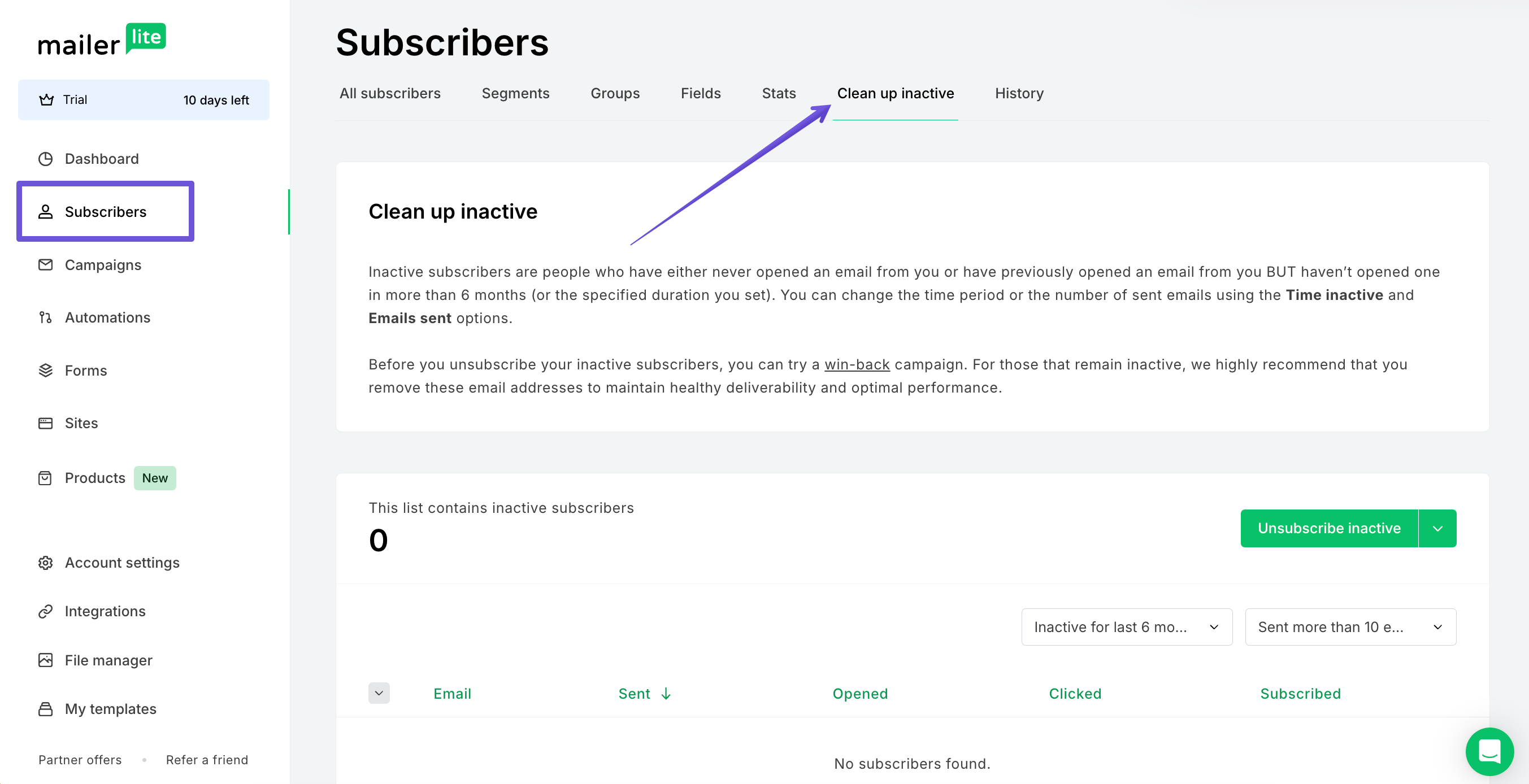Navigate to Sites
This screenshot has width=1529, height=784.
(x=81, y=423)
